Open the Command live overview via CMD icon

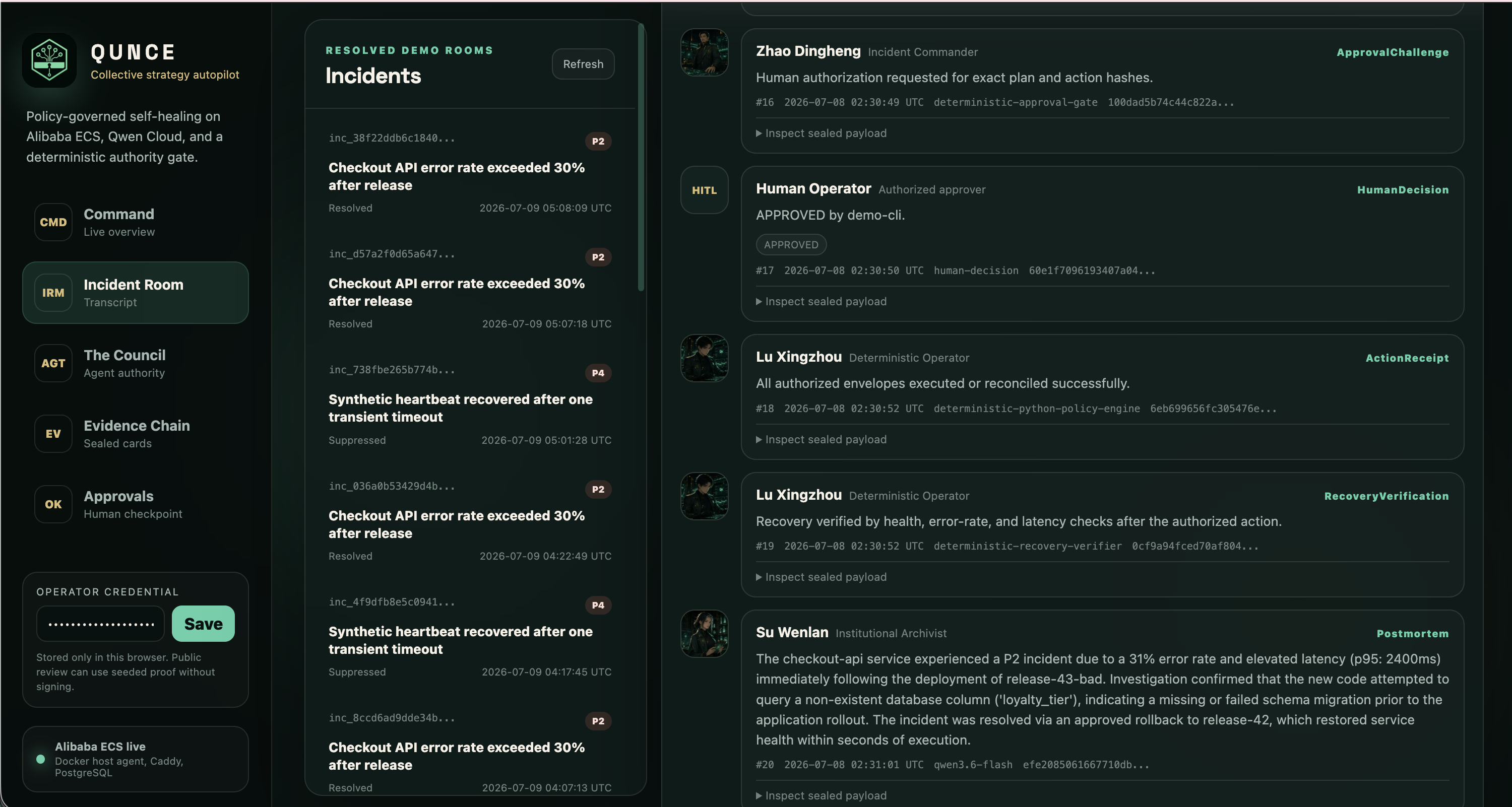(x=53, y=222)
